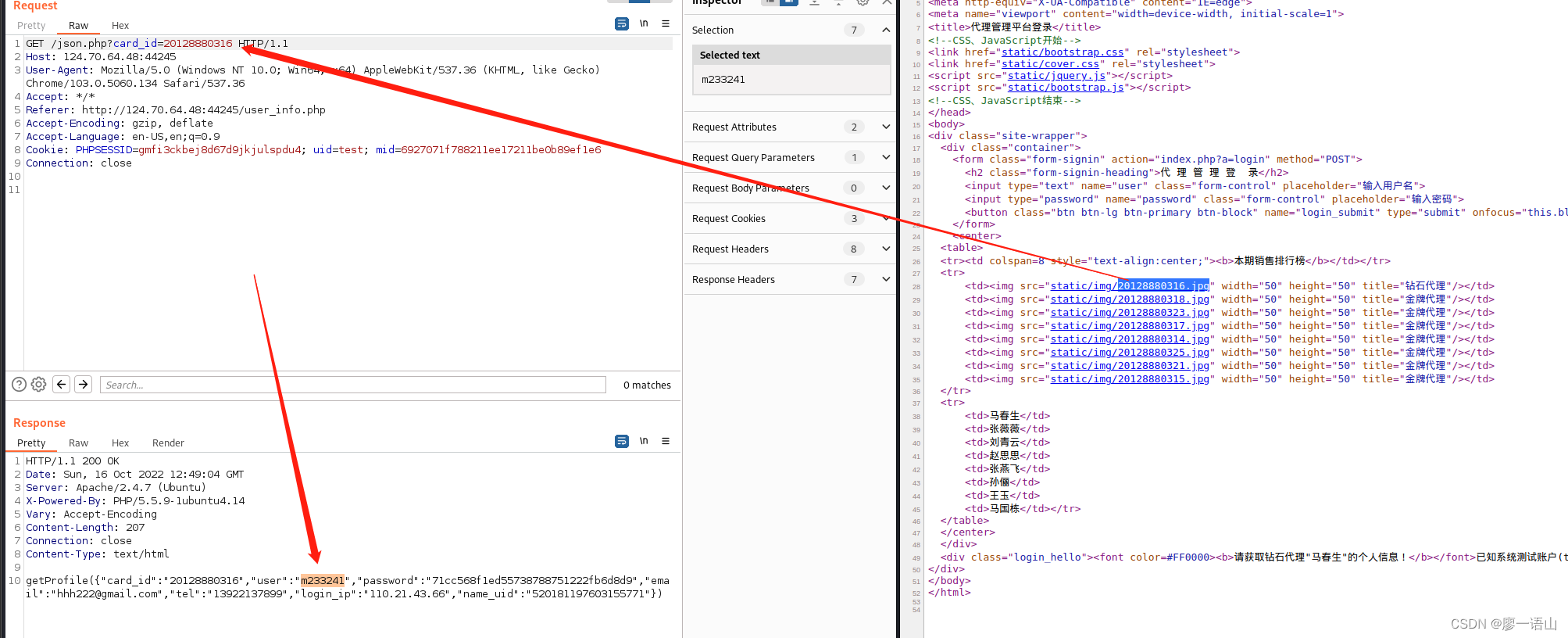The image size is (1568, 638).
Task: Expand Request Attributes section
Action: tap(886, 127)
